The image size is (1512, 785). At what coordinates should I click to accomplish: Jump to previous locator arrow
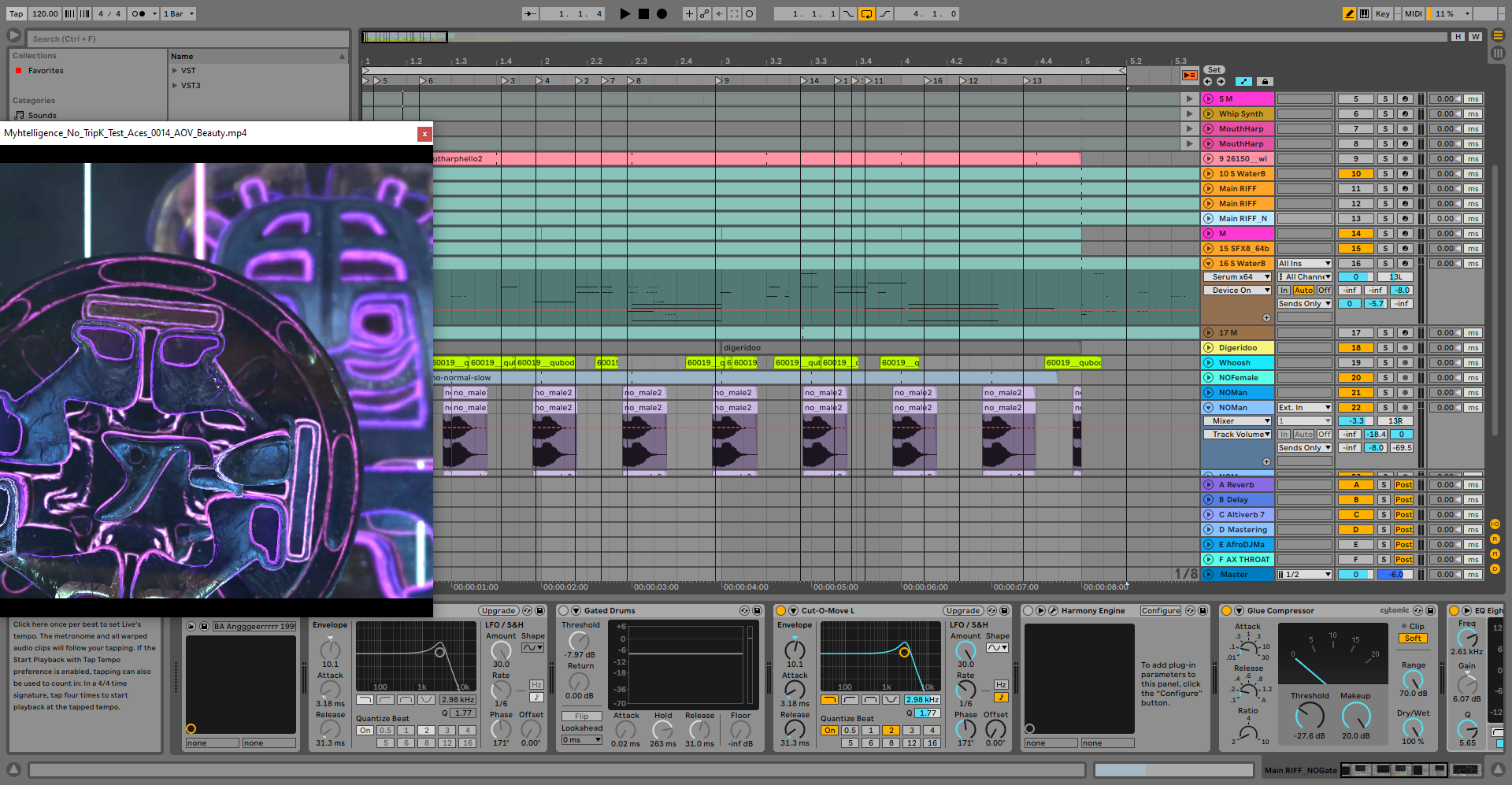(x=1208, y=81)
